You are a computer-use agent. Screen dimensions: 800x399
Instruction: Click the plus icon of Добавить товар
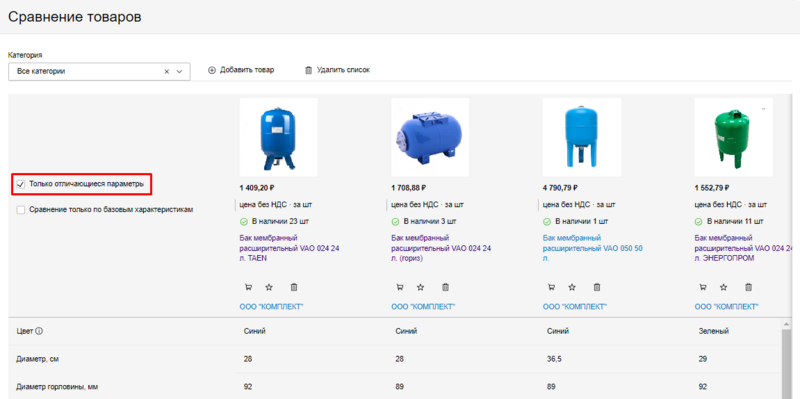tap(212, 70)
